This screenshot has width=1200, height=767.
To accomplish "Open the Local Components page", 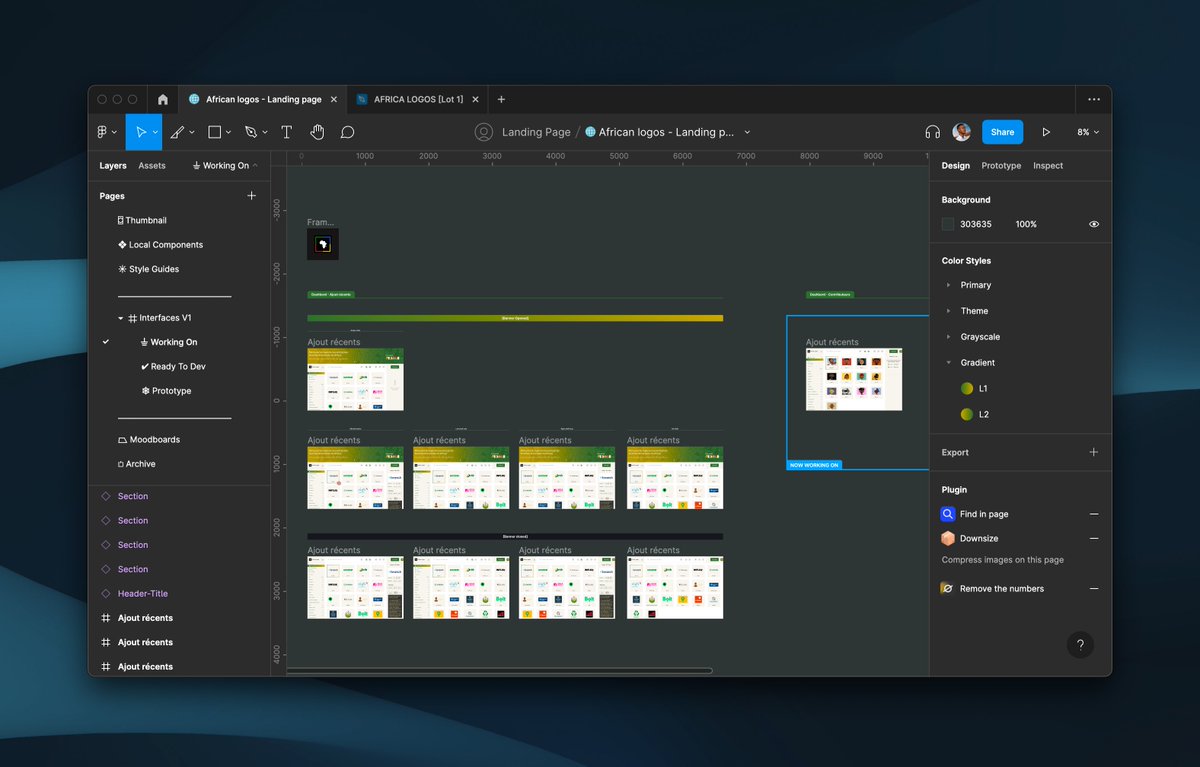I will [x=165, y=245].
